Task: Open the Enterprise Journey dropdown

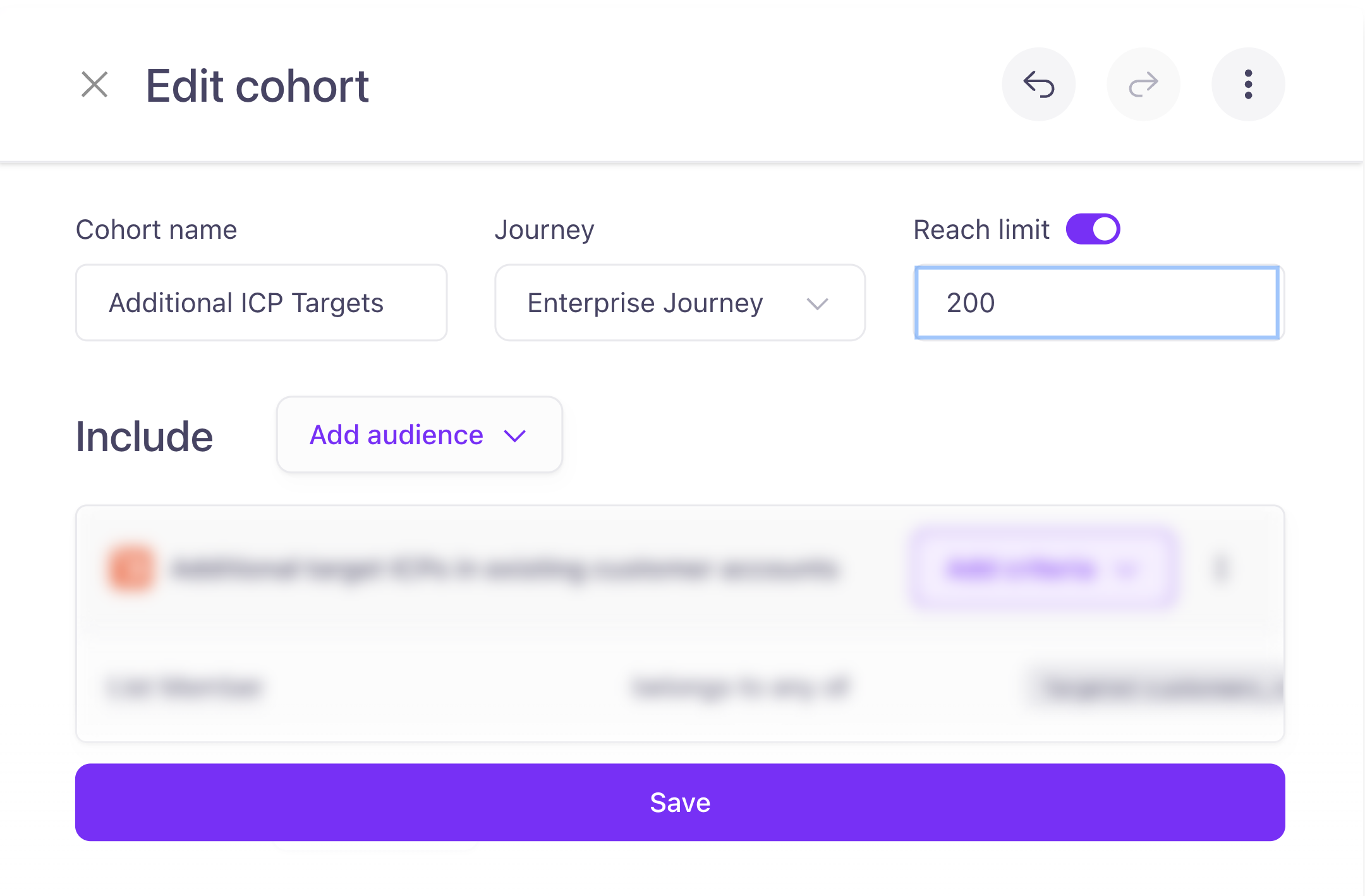Action: [x=680, y=303]
